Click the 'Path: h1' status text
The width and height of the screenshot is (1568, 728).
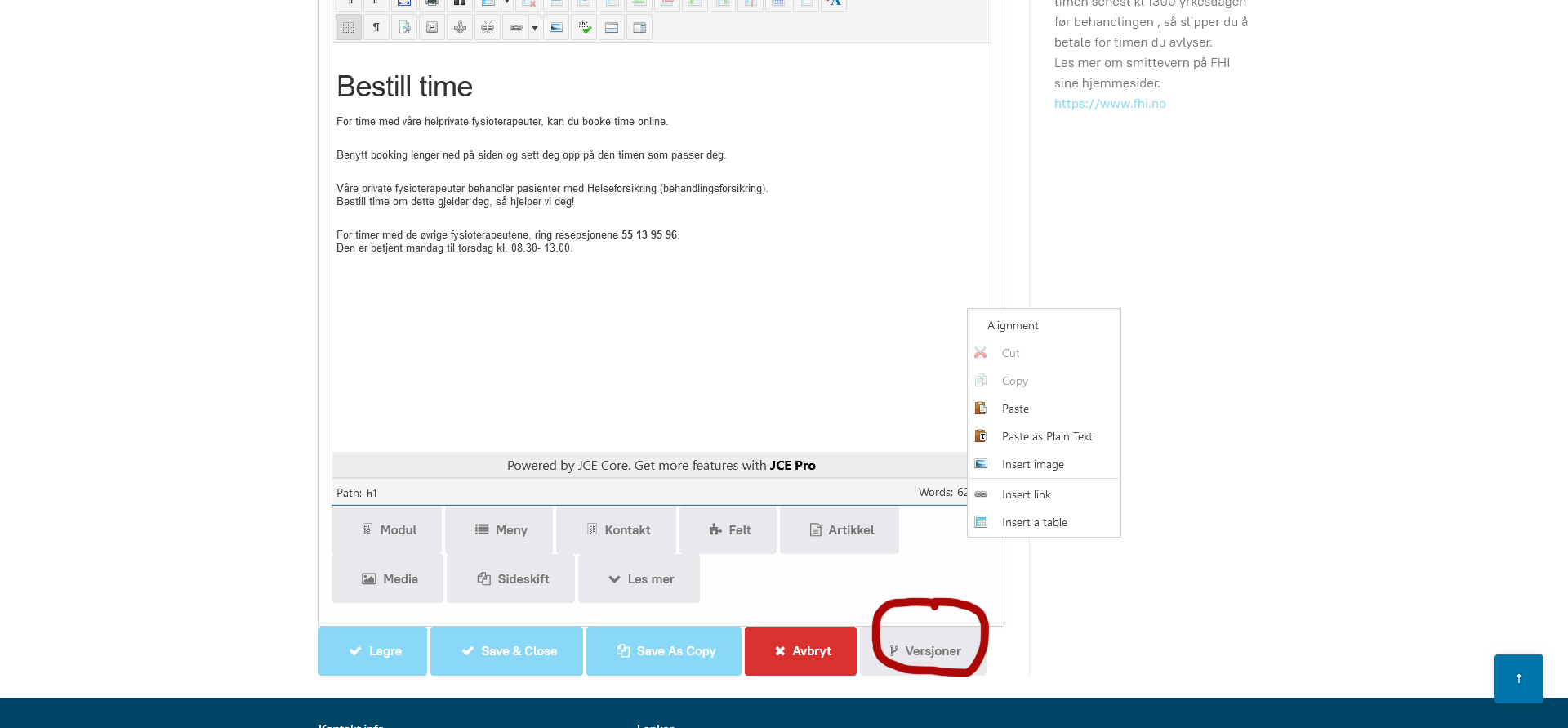357,494
